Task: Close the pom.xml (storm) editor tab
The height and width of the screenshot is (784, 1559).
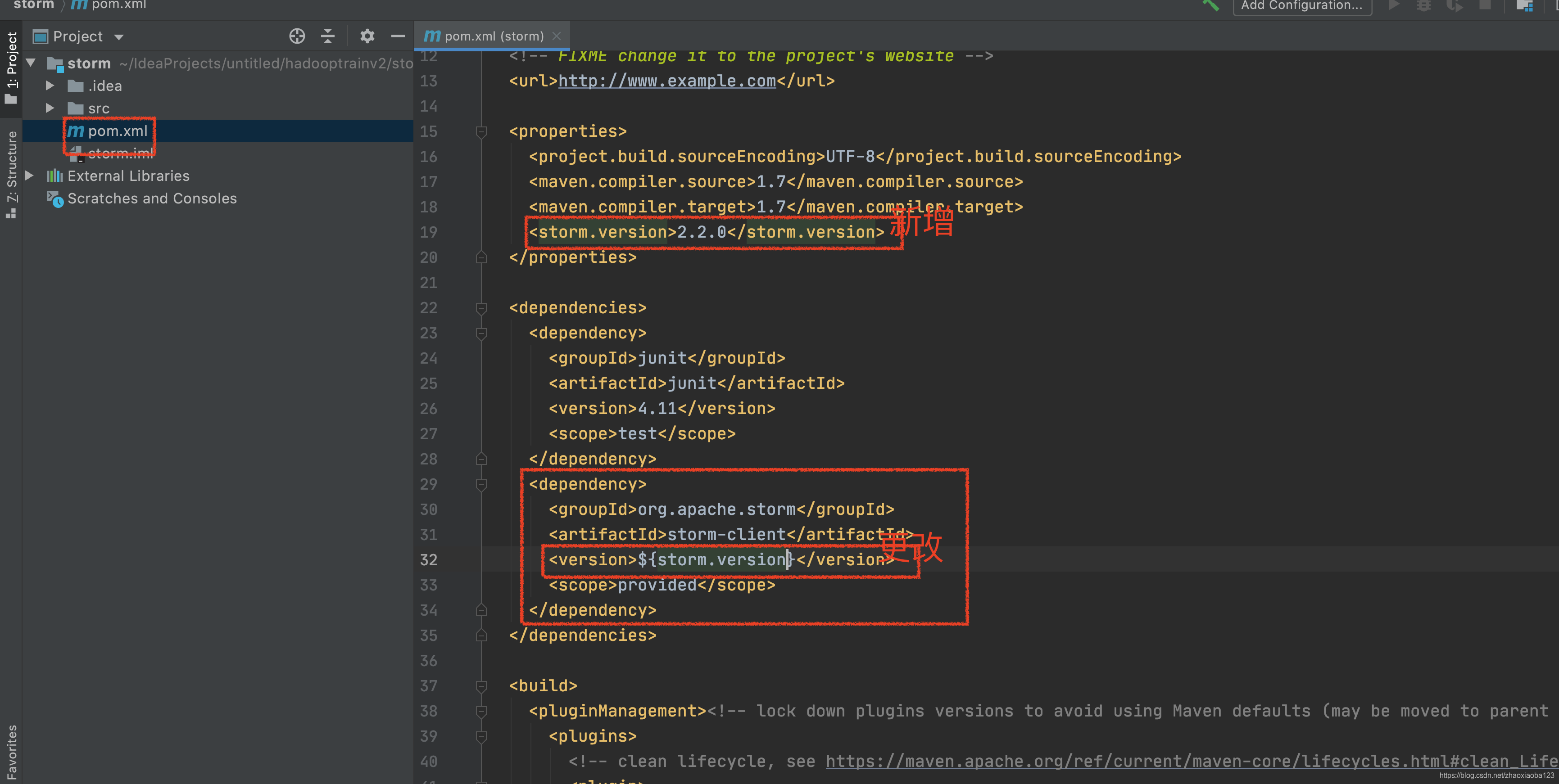Action: tap(557, 36)
